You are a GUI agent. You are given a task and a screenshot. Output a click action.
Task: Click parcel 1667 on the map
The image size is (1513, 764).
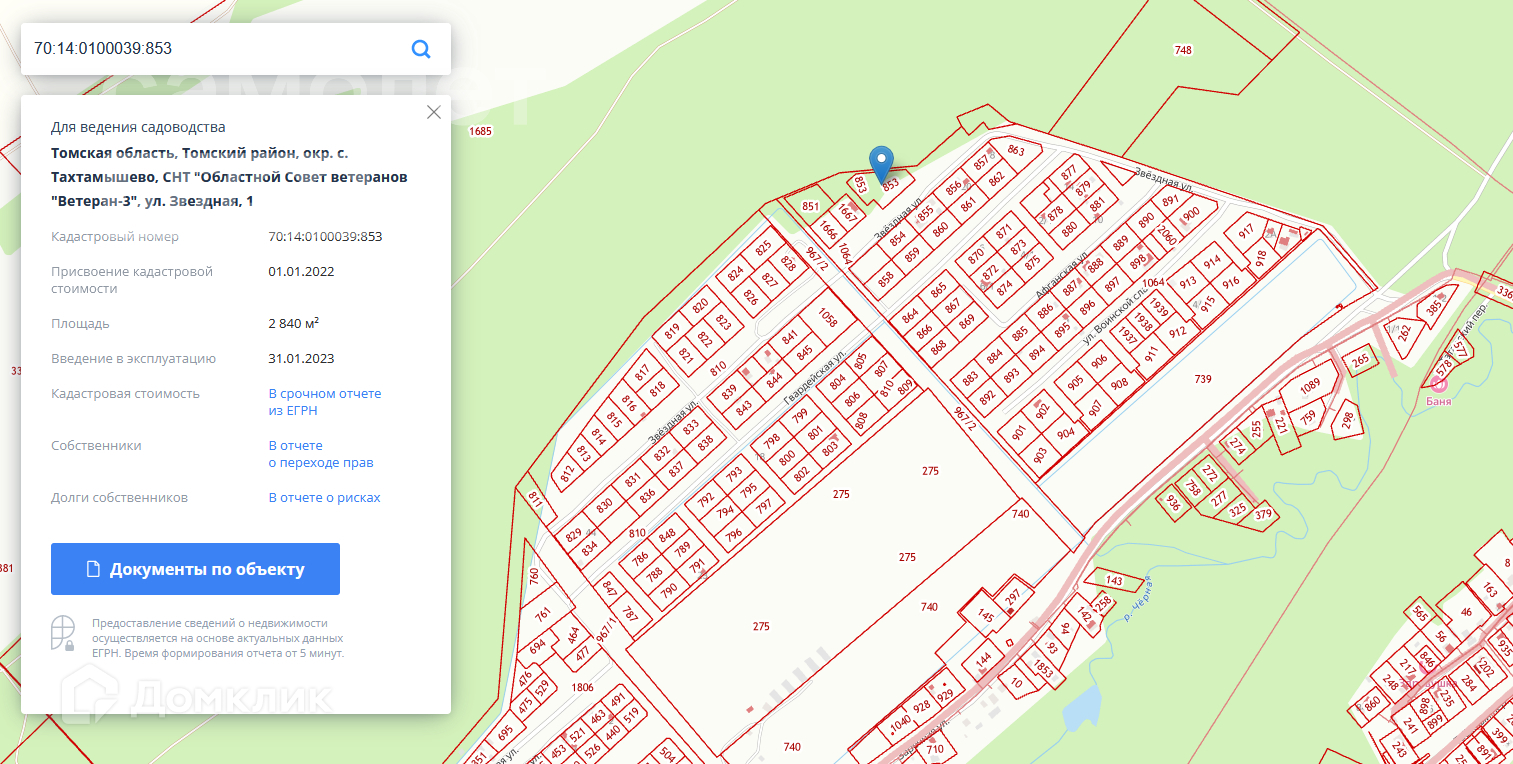click(848, 213)
